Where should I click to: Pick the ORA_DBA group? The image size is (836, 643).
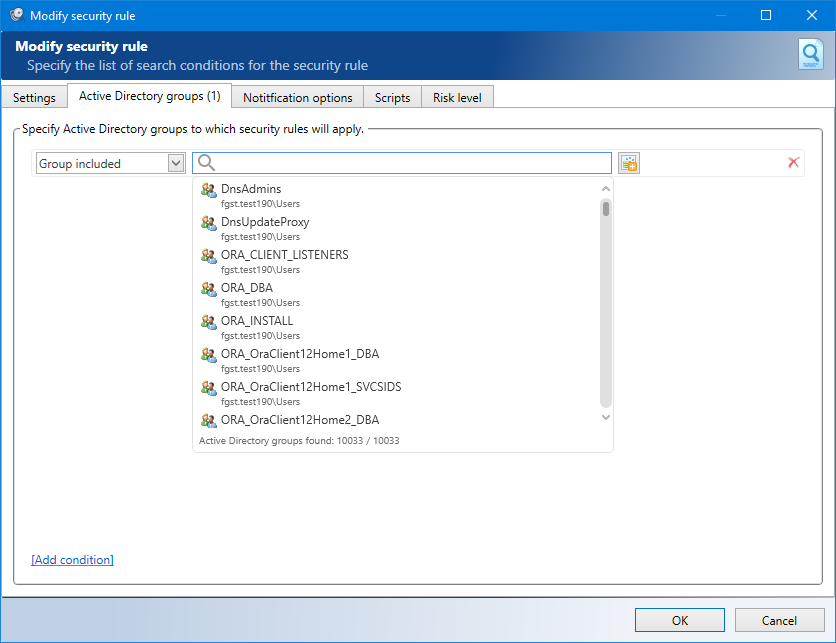click(397, 295)
